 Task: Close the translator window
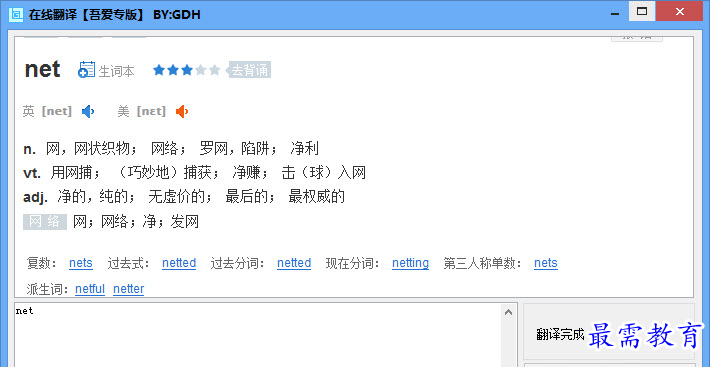pyautogui.click(x=680, y=12)
